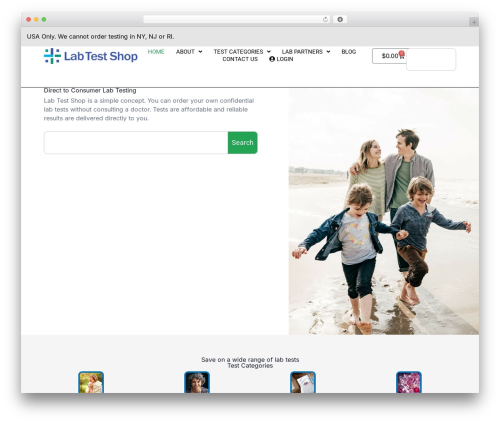Image resolution: width=500 pixels, height=423 pixels.
Task: Open the LAB PARTNERS menu
Action: 302,52
